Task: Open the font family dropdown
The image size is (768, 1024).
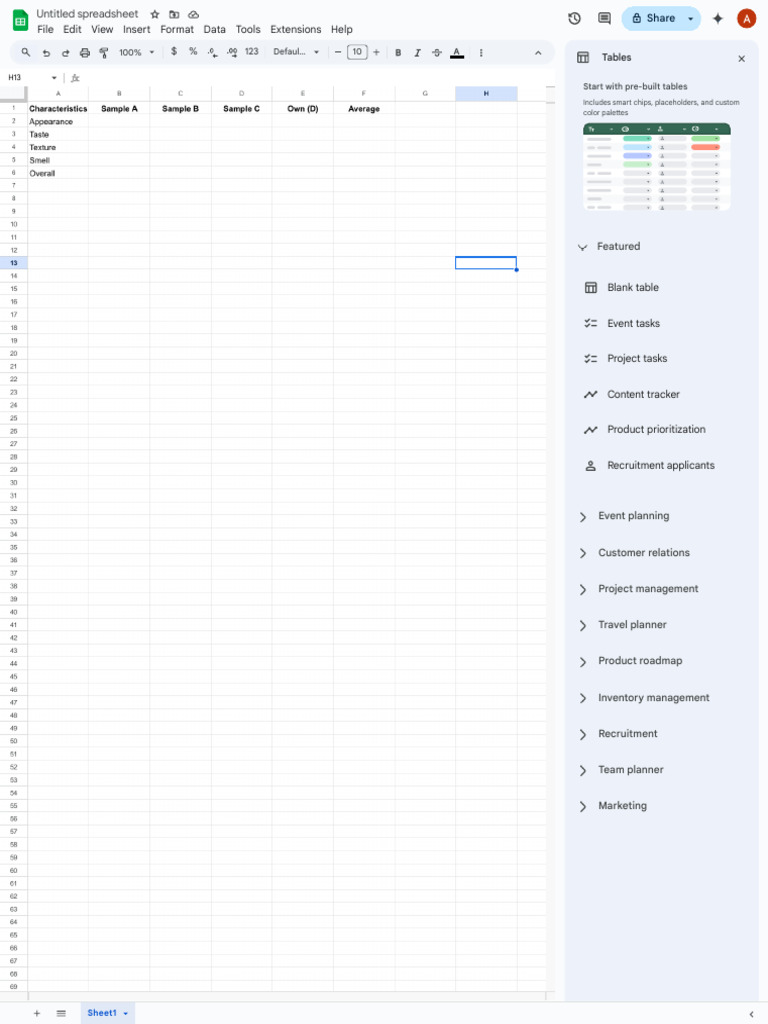Action: point(296,52)
